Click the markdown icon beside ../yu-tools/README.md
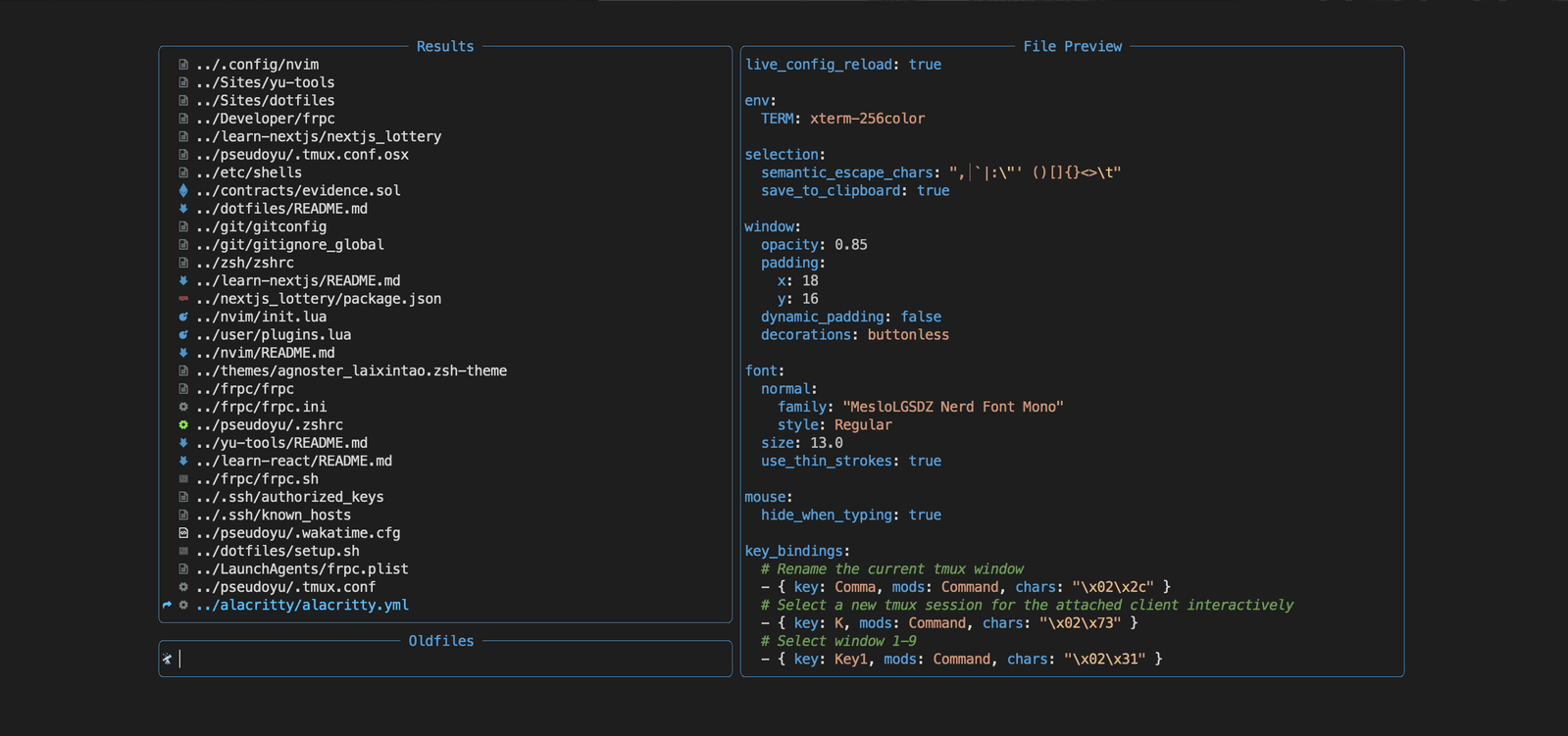1568x736 pixels. [183, 443]
